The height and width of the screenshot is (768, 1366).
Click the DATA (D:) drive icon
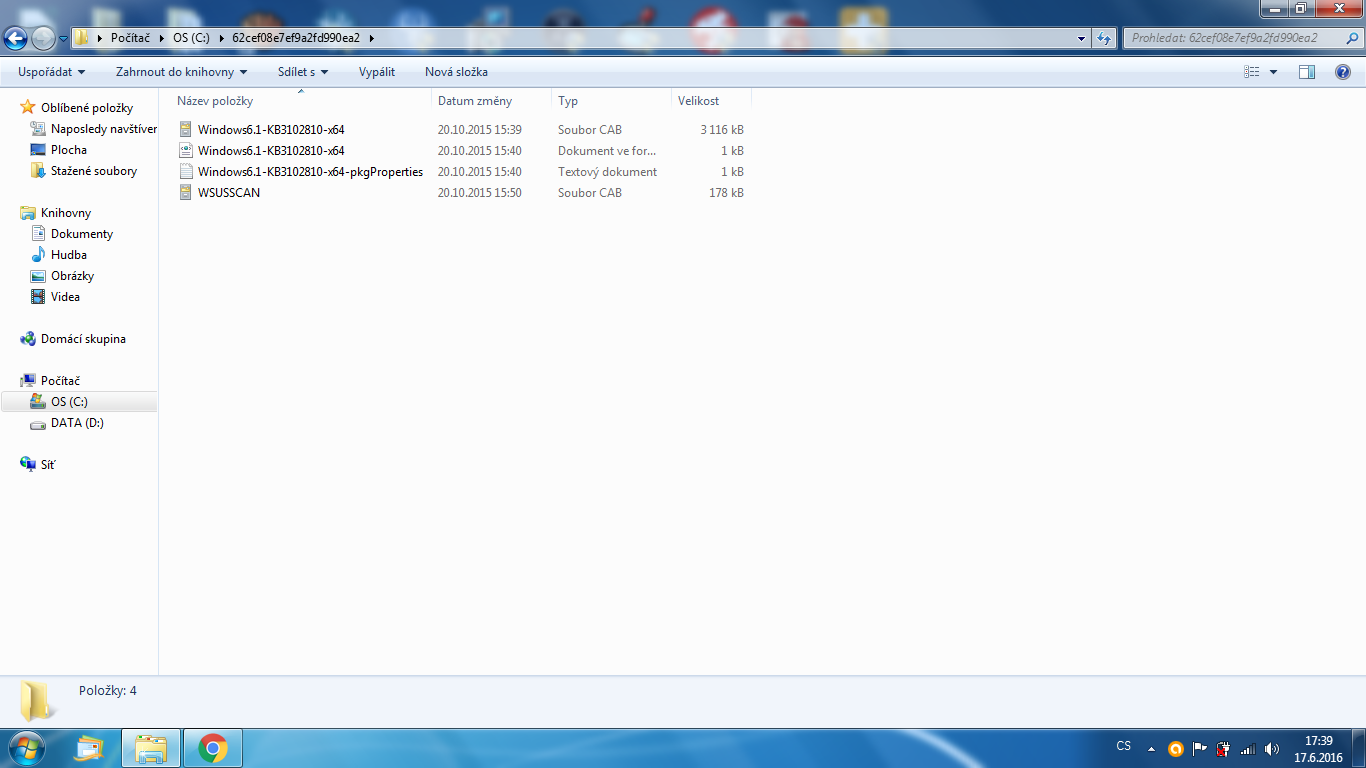pos(38,423)
